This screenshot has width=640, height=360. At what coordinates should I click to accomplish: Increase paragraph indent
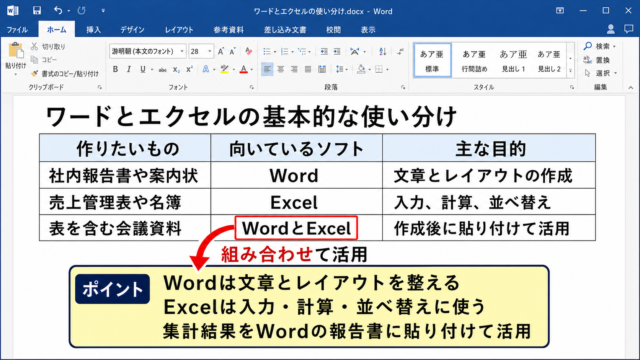click(337, 51)
